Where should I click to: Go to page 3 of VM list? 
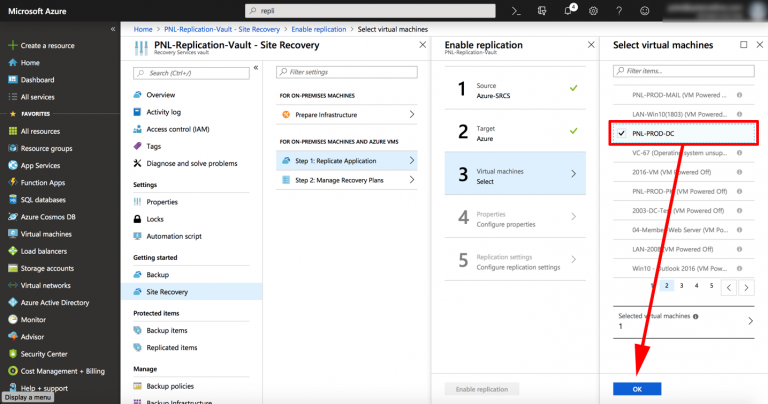(681, 285)
